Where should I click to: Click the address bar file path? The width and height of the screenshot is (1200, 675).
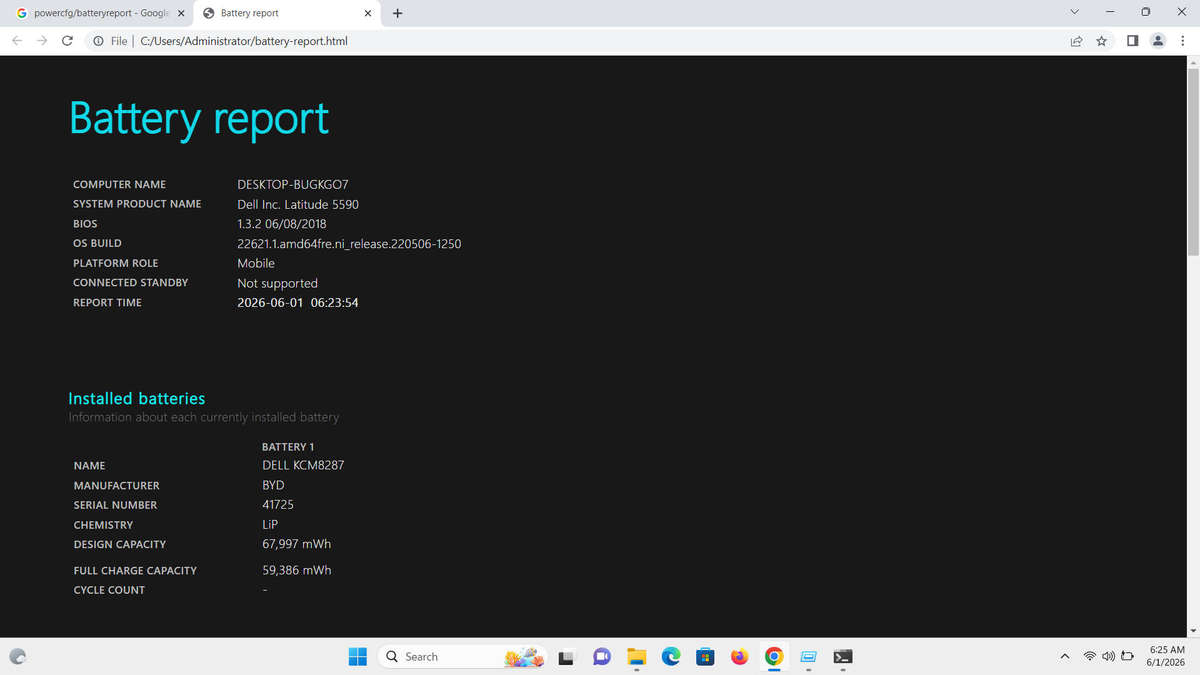click(244, 41)
